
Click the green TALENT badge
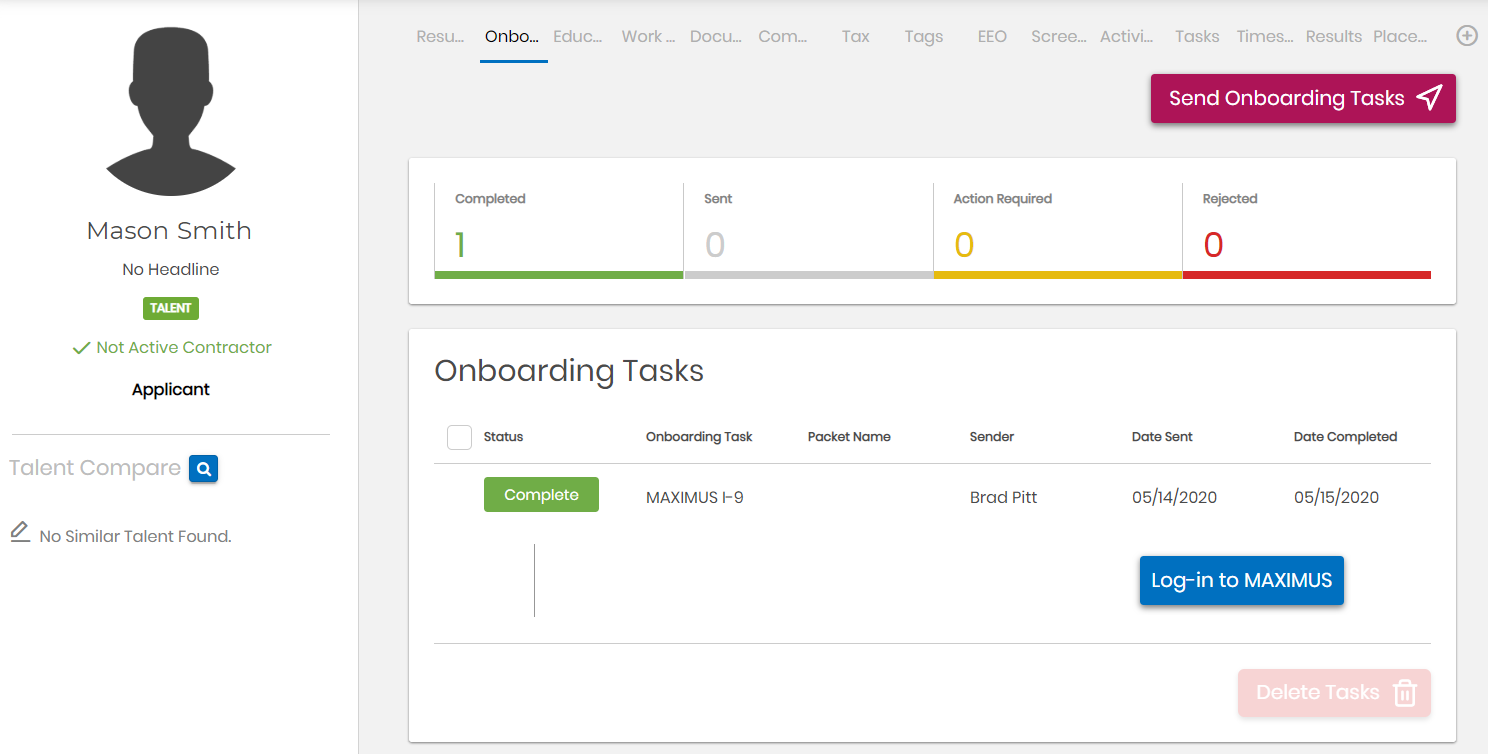coord(170,308)
